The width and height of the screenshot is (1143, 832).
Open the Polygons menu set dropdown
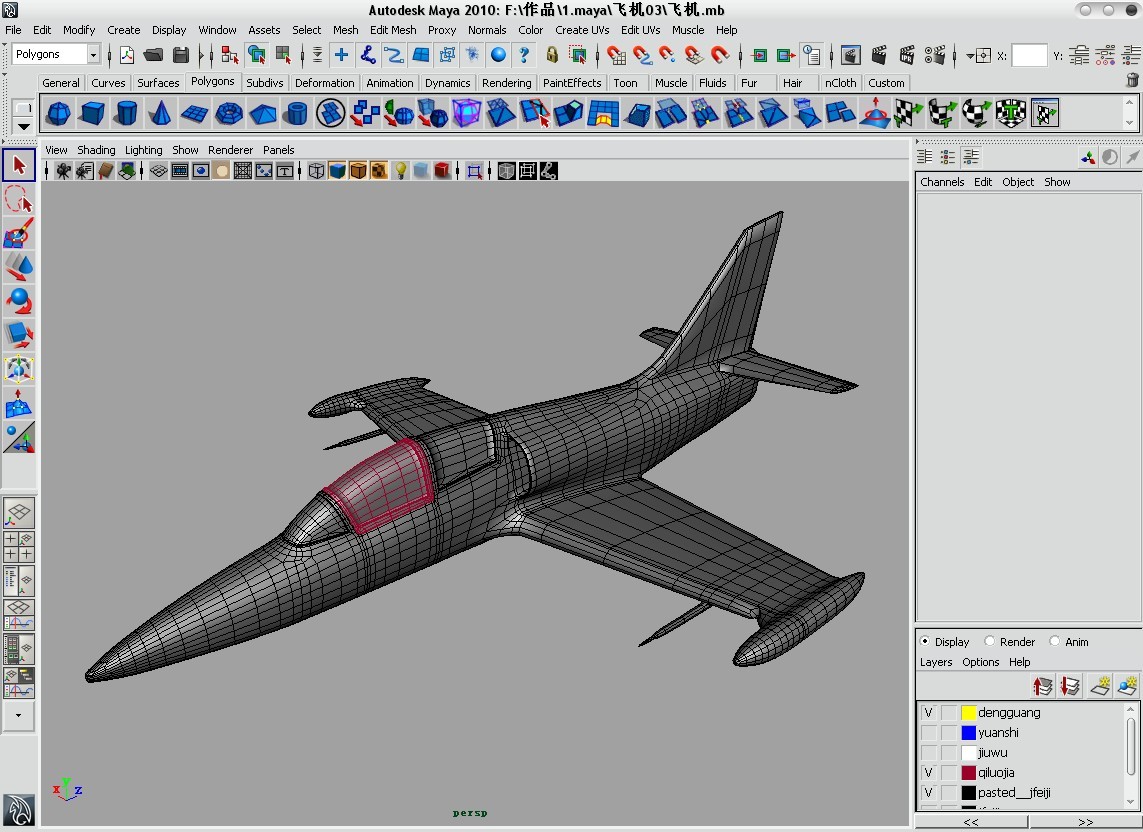tap(93, 55)
